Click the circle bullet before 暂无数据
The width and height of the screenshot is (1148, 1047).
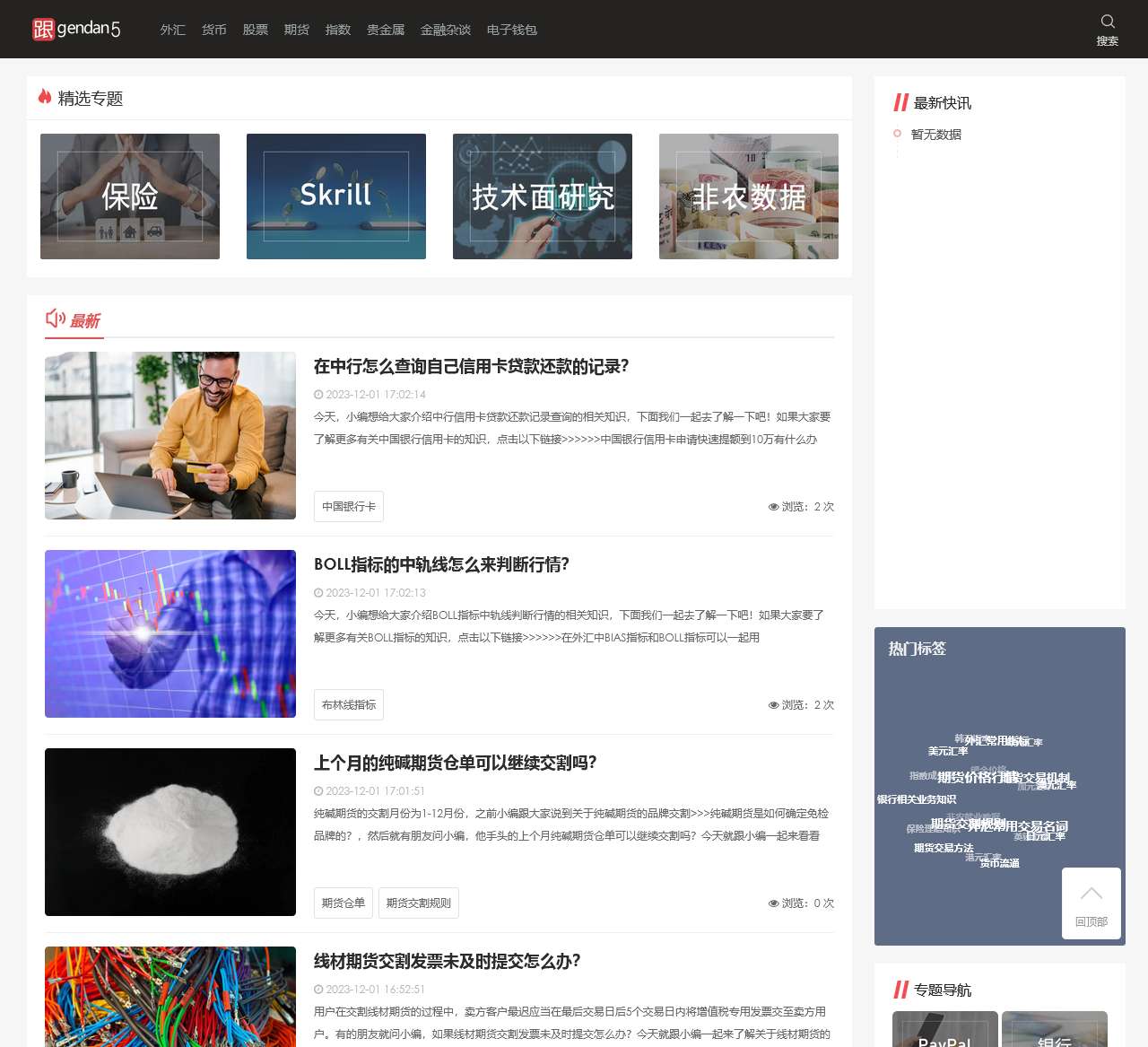tap(897, 134)
